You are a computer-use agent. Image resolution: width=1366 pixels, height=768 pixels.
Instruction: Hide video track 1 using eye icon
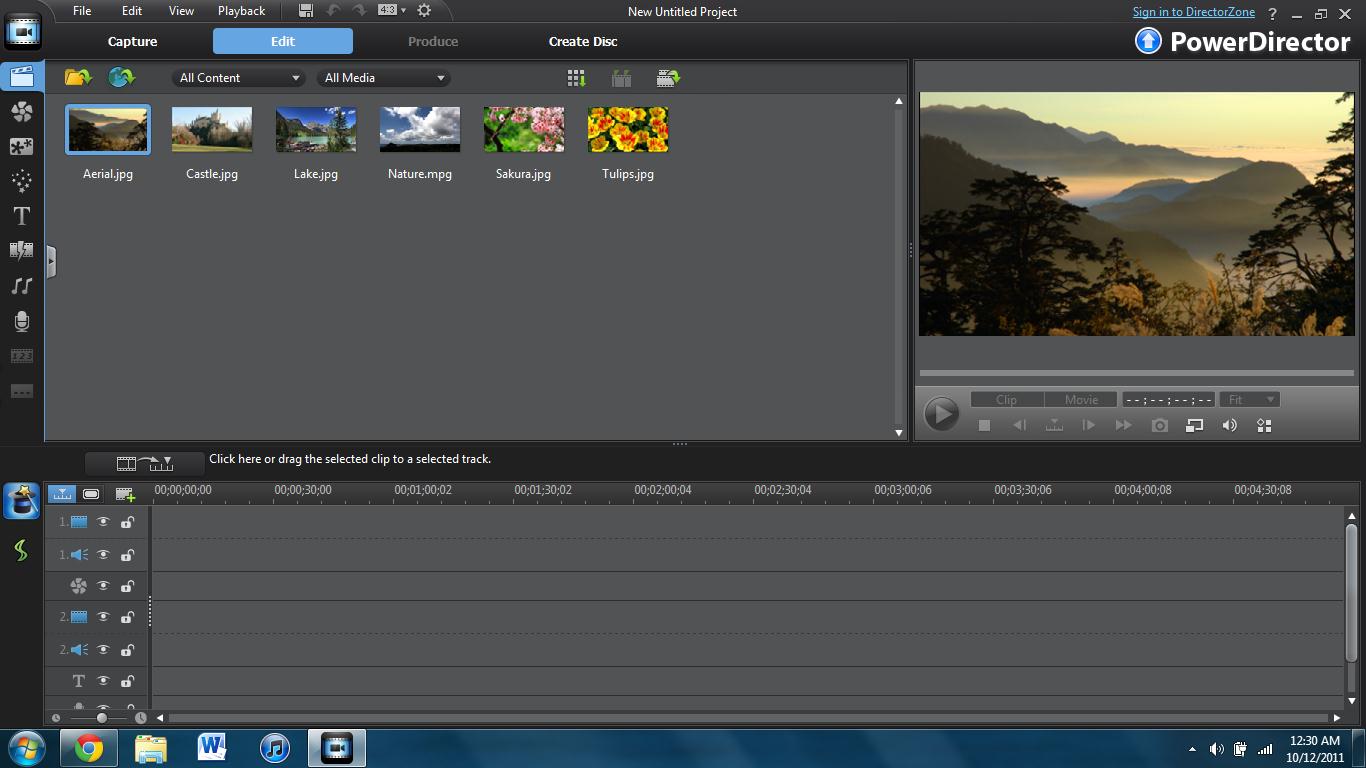point(103,522)
